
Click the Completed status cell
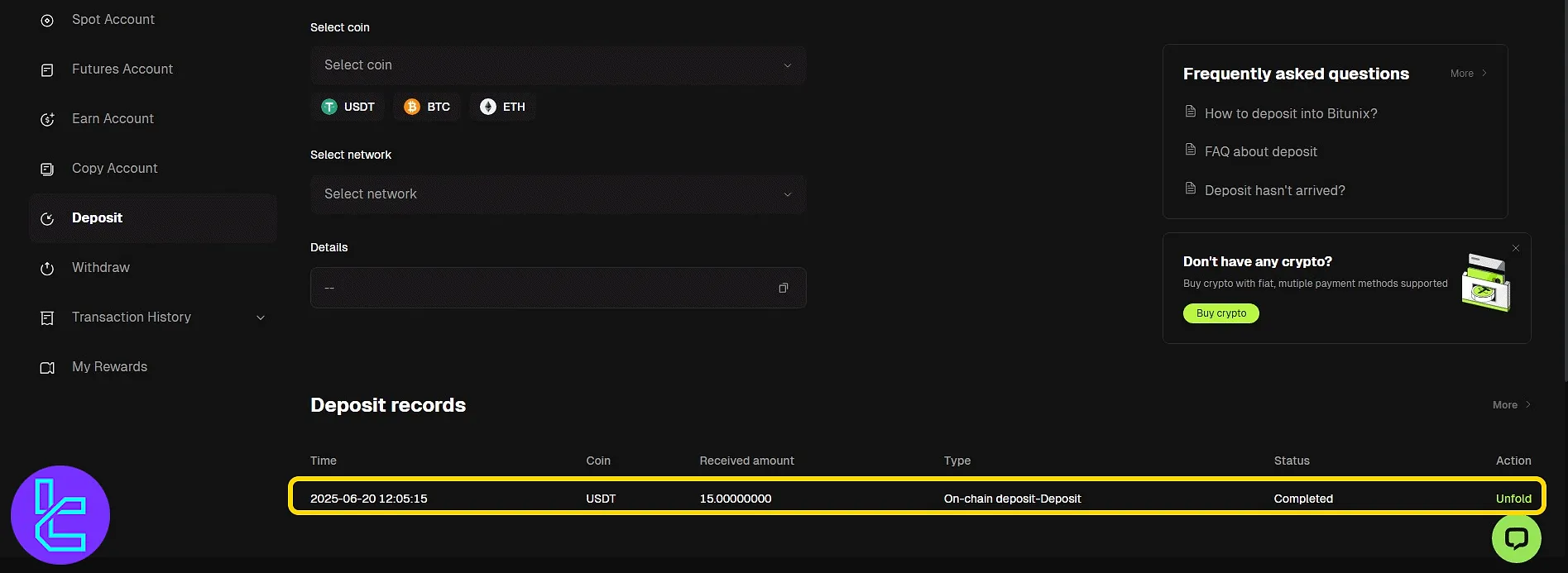click(x=1303, y=499)
